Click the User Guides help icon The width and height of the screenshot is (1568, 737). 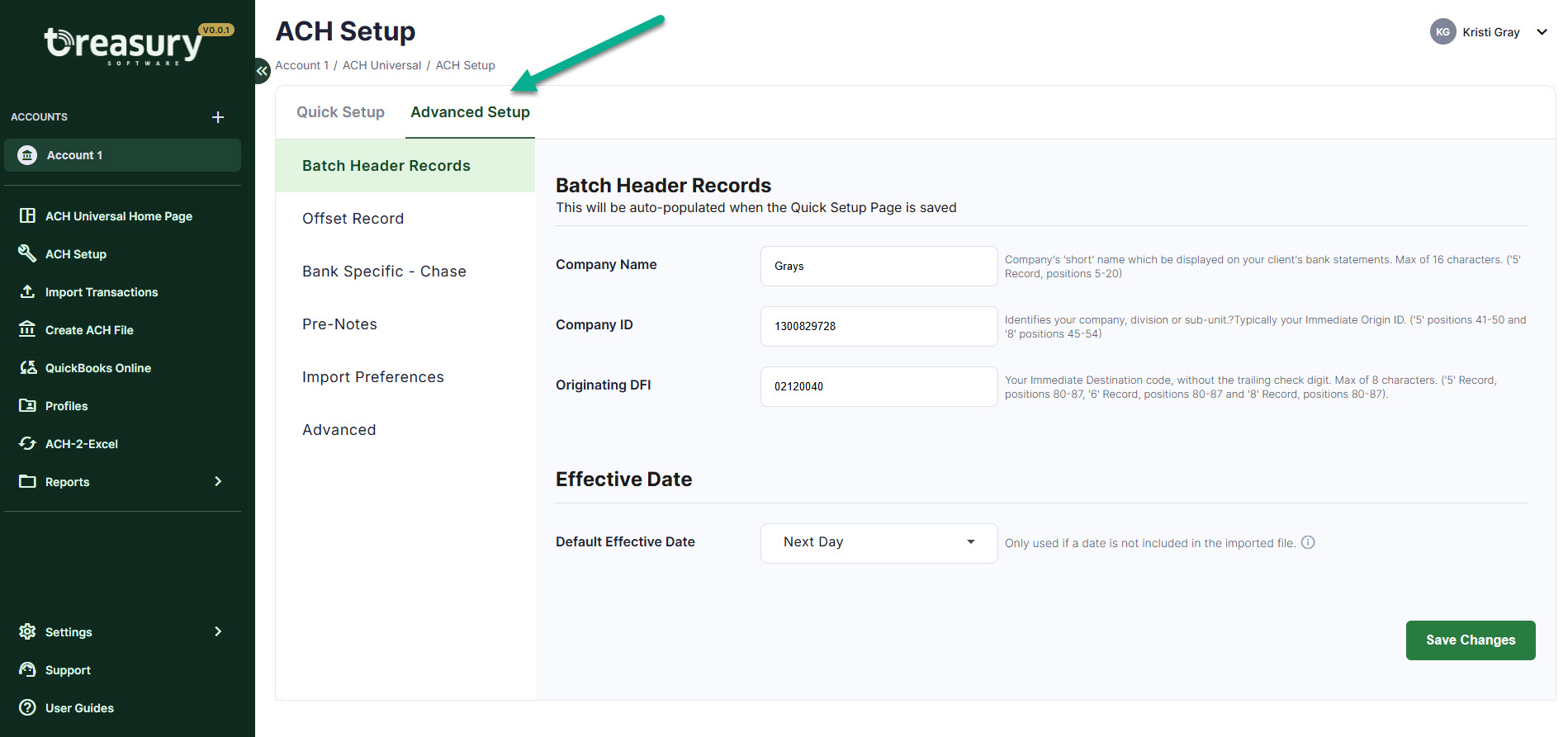pos(27,707)
